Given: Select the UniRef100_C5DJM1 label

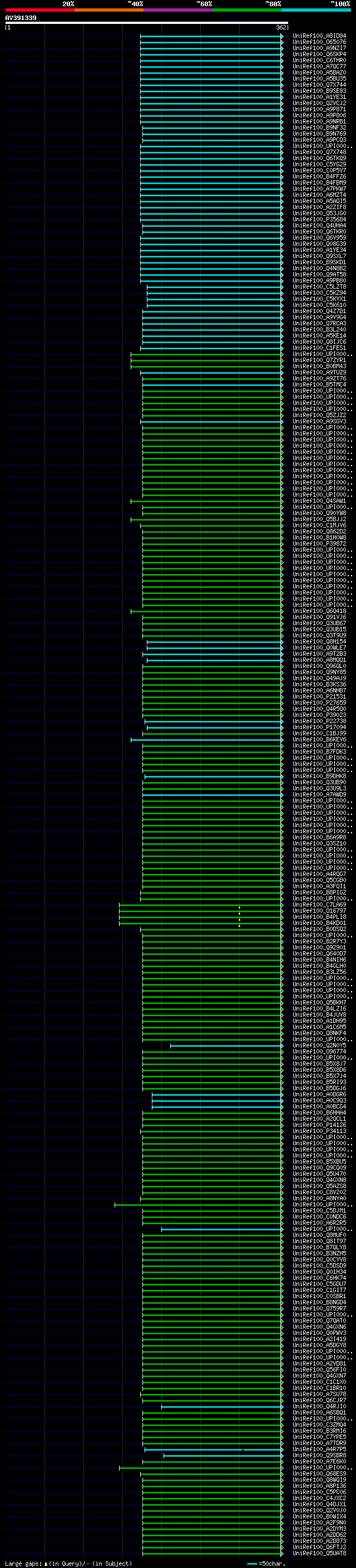Looking at the screenshot, I should tap(319, 1211).
